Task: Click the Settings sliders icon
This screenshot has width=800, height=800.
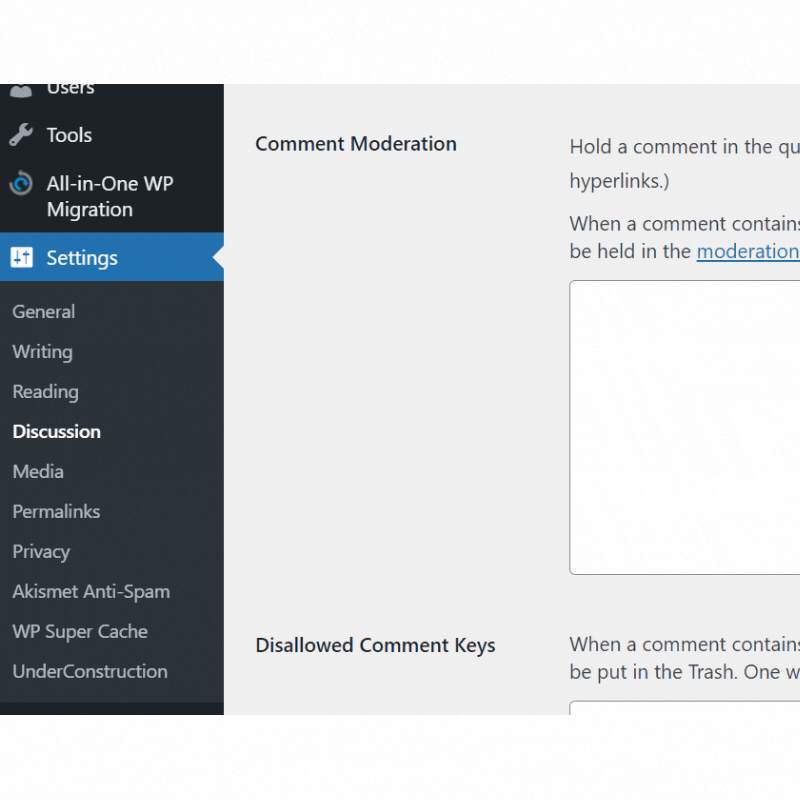Action: click(21, 257)
